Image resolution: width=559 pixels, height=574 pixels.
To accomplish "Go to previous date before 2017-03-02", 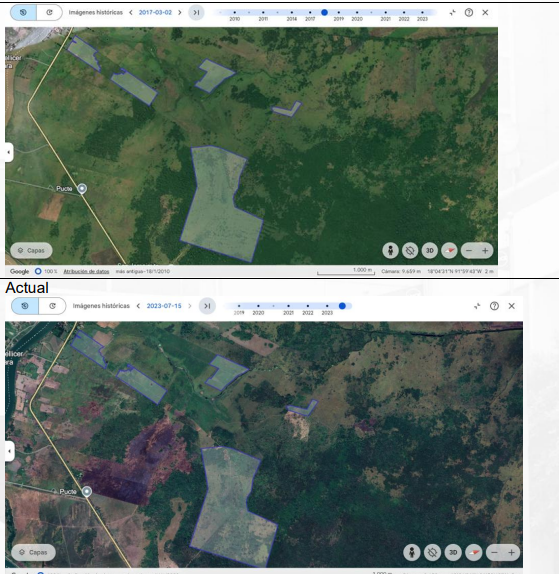I will pos(131,12).
